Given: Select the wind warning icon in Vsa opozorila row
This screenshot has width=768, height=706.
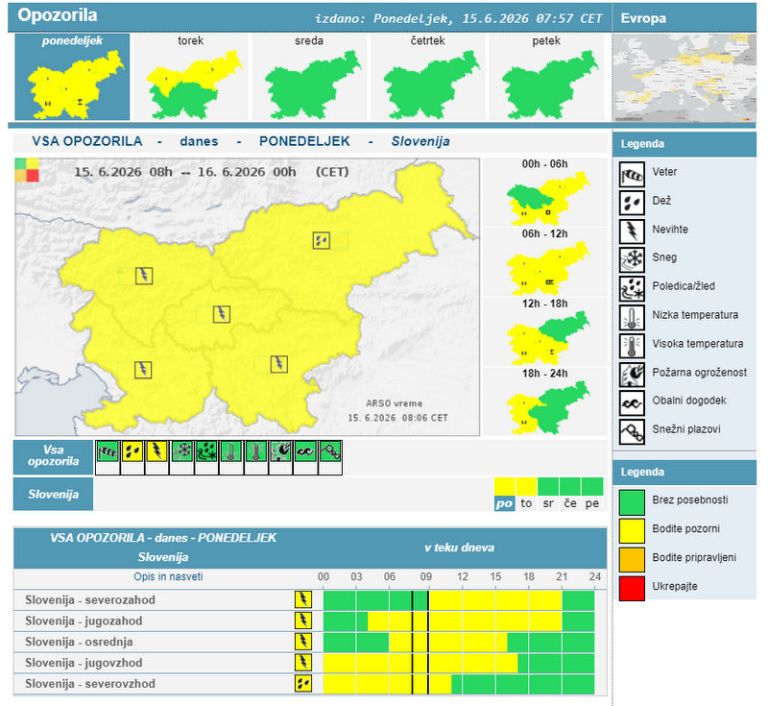Looking at the screenshot, I should tap(107, 451).
